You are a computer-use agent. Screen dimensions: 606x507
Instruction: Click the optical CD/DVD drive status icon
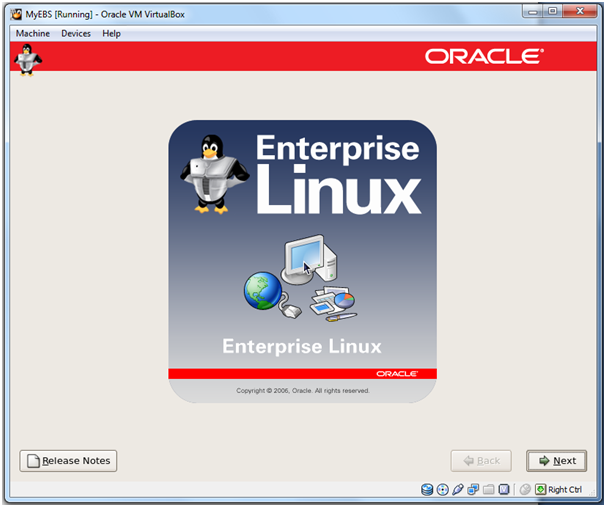[442, 490]
